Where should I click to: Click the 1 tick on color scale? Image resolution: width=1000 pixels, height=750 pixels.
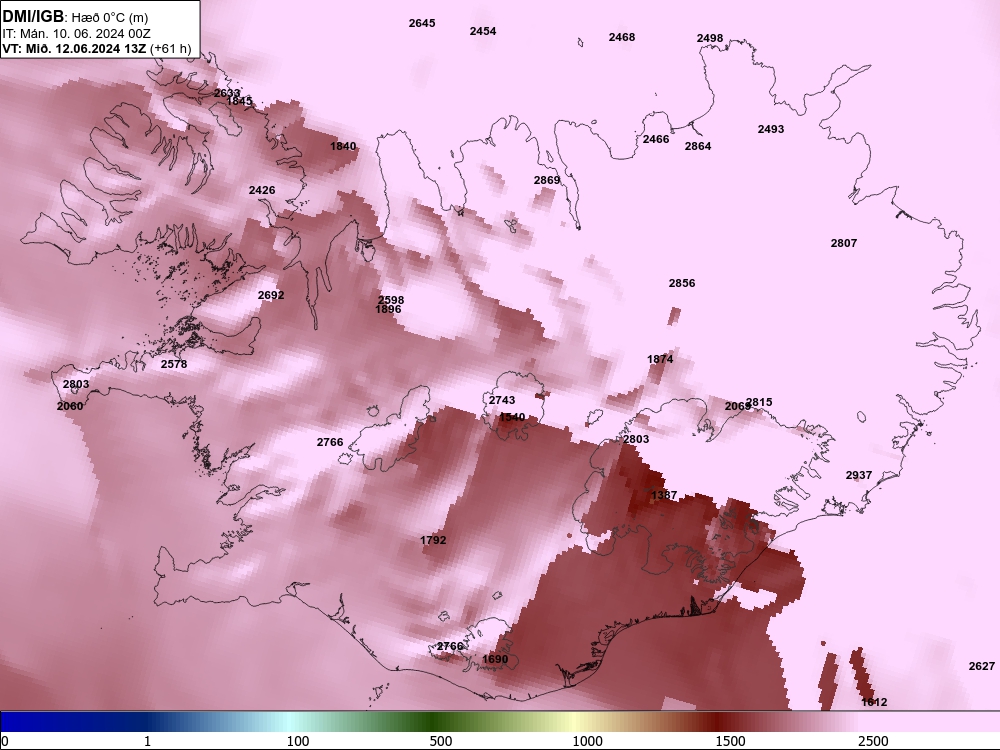click(147, 741)
